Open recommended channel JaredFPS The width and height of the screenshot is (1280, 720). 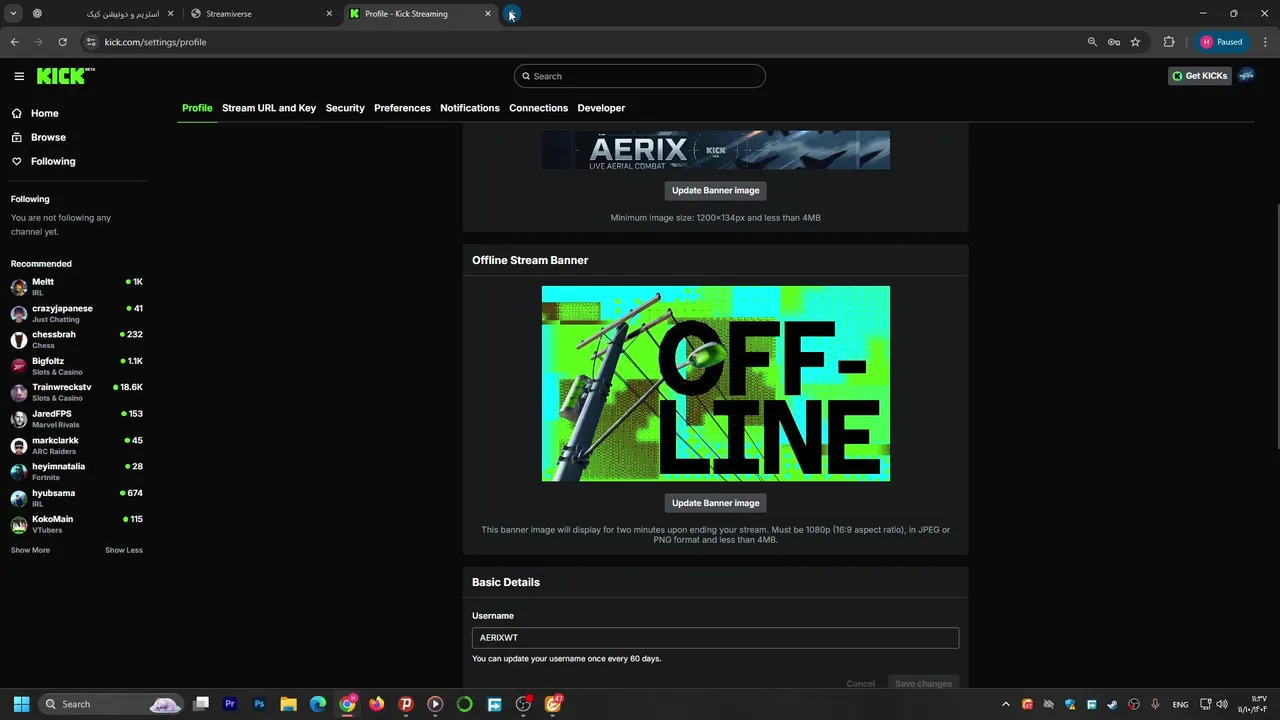coord(77,419)
